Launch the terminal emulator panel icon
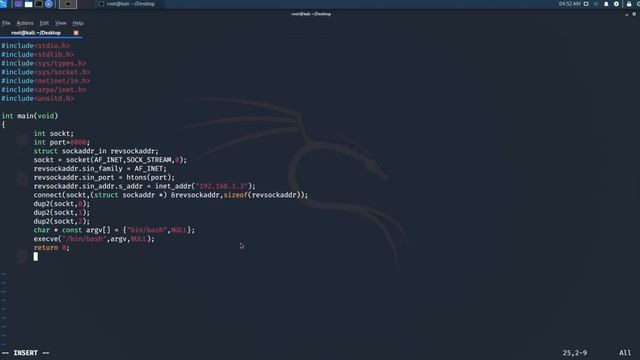 39,4
